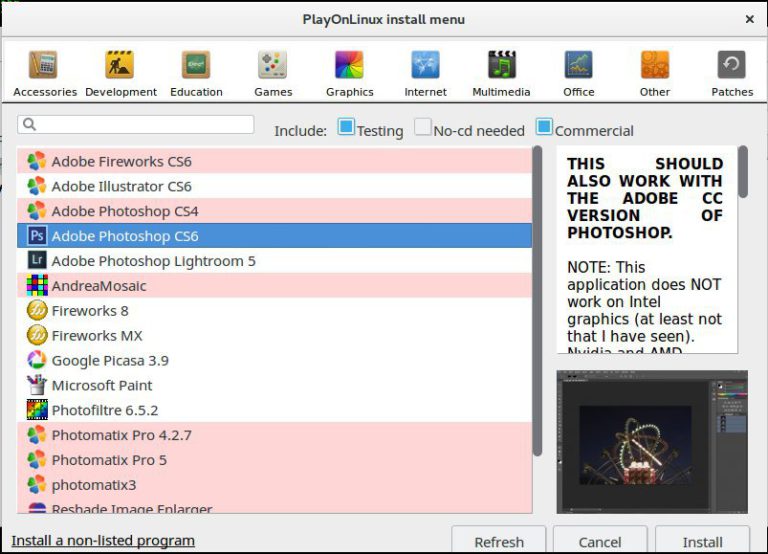Open the Patches category icon
Viewport: 768px width, 554px height.
[x=732, y=65]
